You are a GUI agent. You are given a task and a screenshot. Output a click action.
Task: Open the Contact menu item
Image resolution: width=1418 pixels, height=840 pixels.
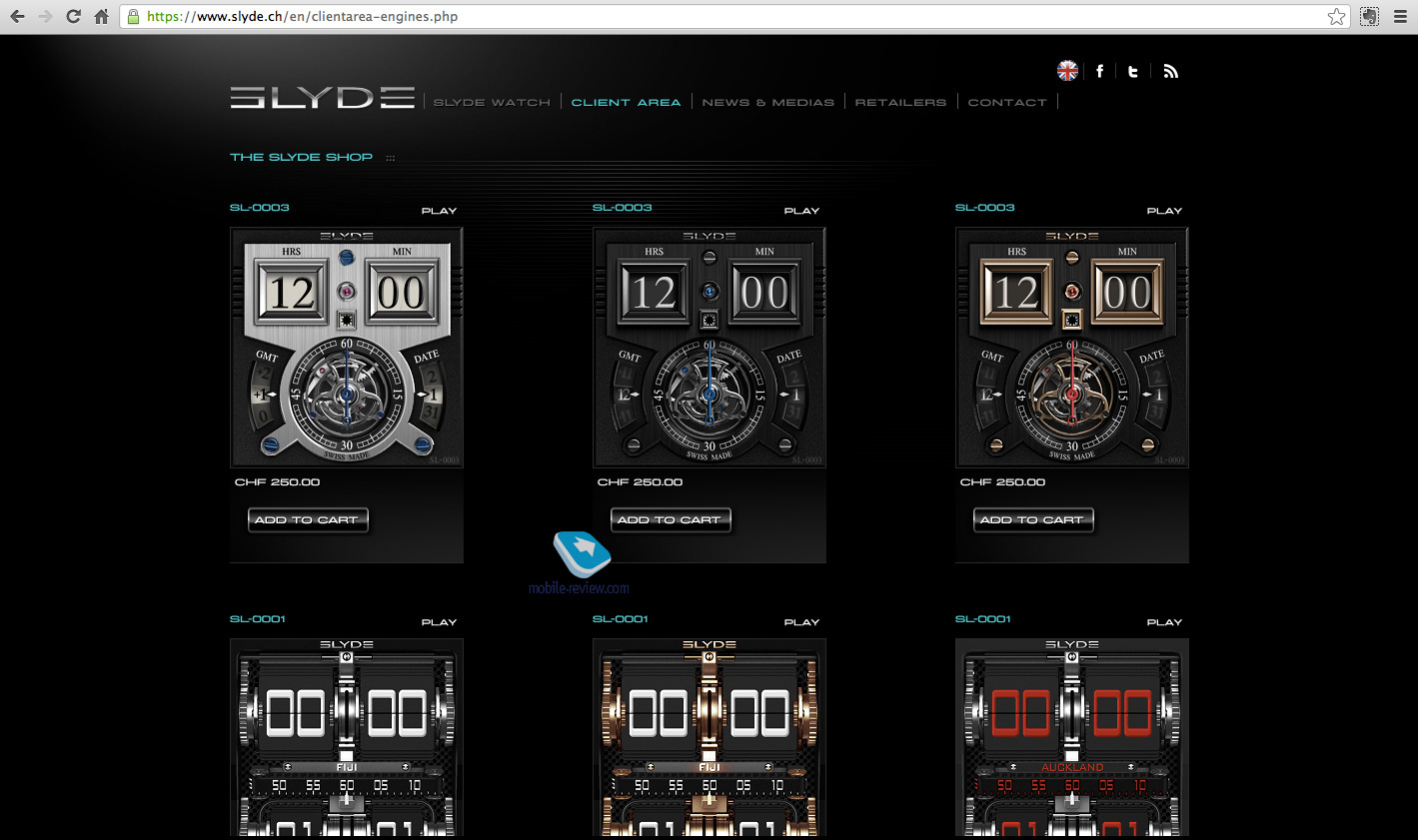(1007, 102)
